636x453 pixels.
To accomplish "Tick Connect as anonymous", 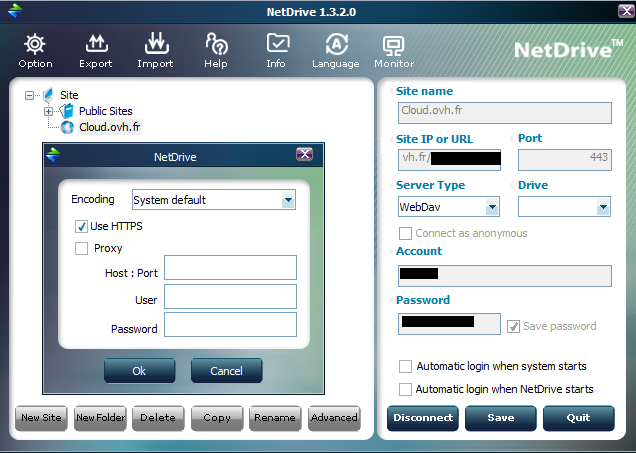I will (x=405, y=234).
